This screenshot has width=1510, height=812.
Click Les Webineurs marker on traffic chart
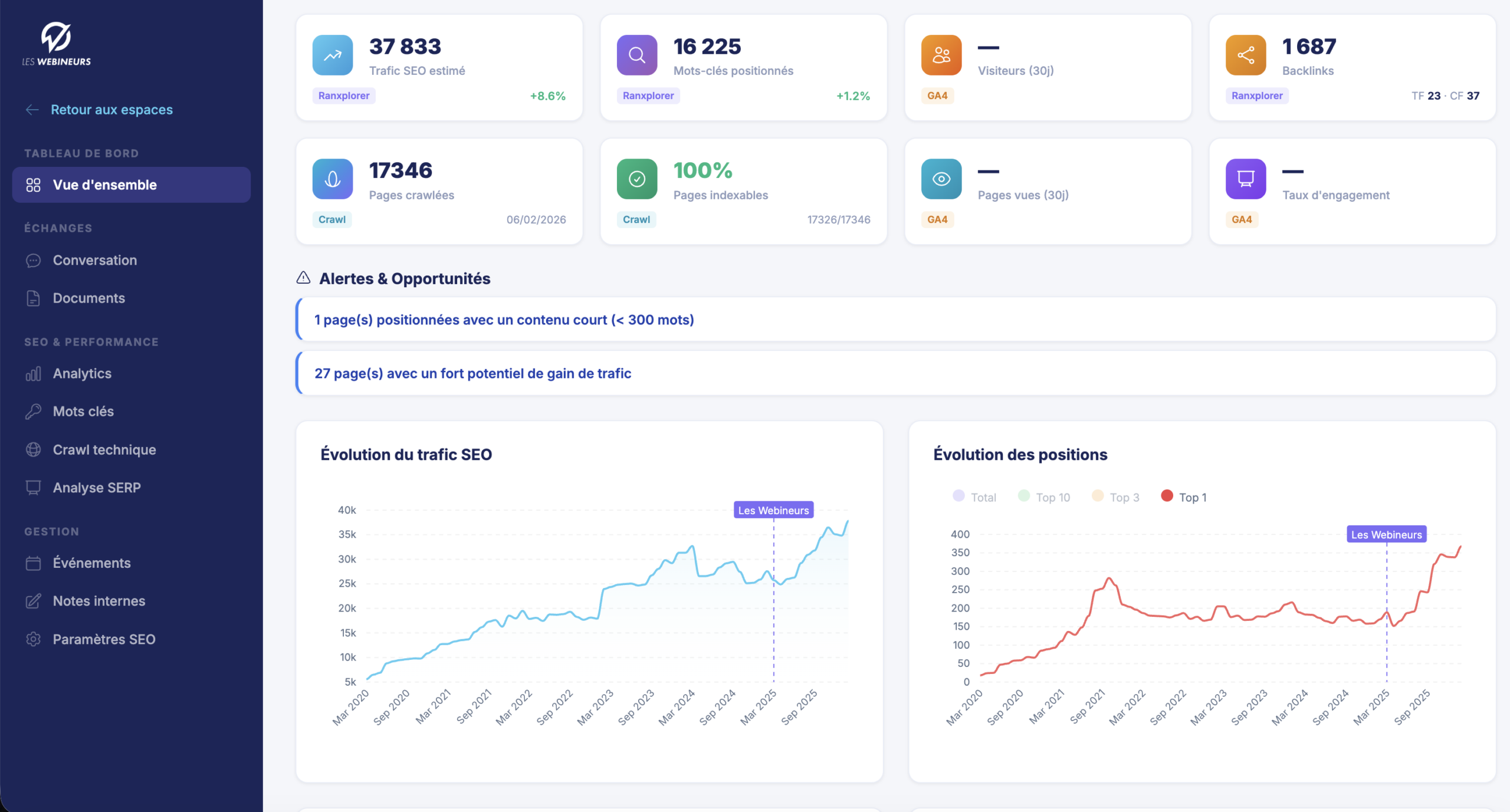point(773,510)
